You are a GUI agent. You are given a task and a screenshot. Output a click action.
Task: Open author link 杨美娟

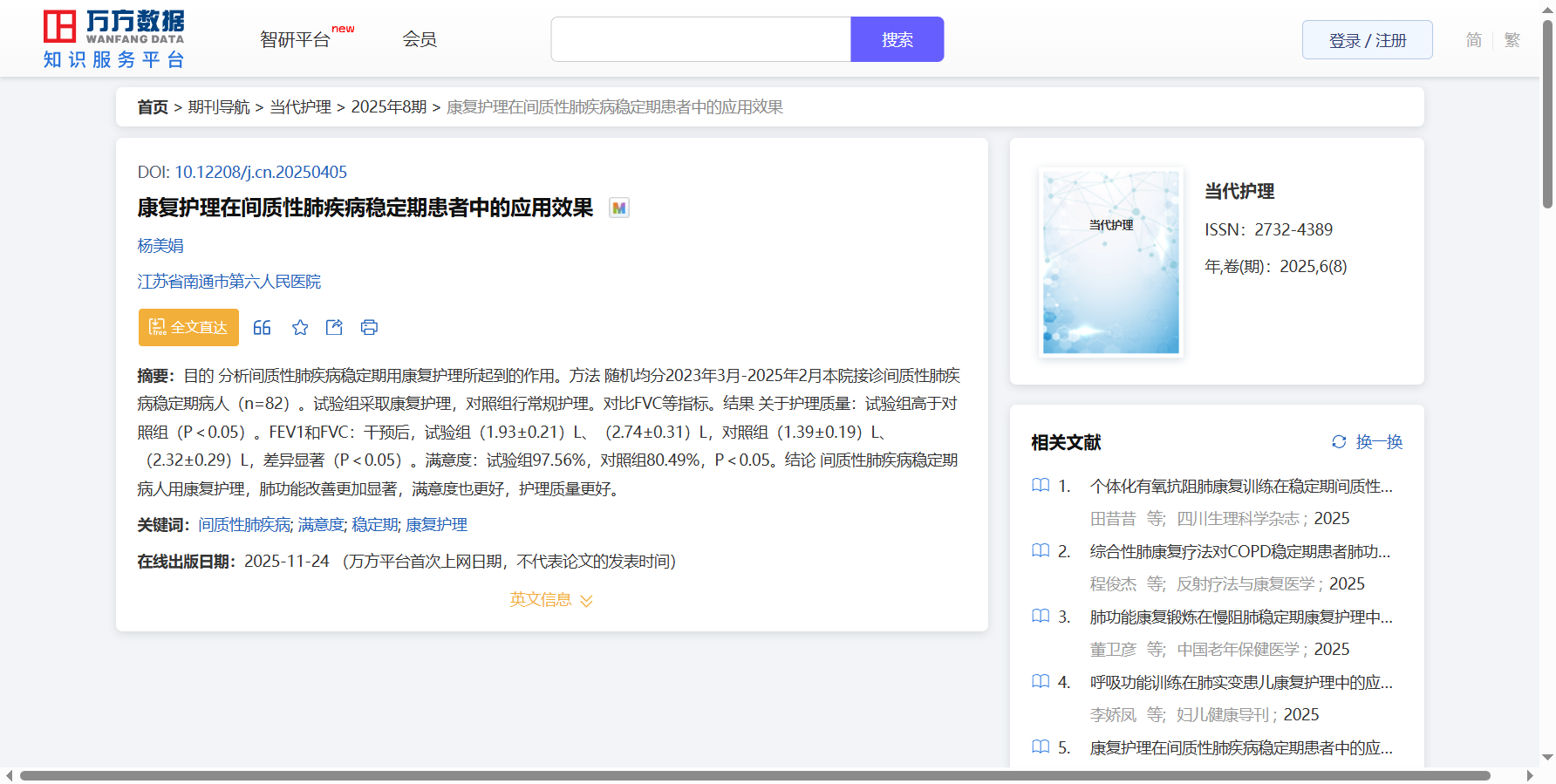[x=160, y=246]
